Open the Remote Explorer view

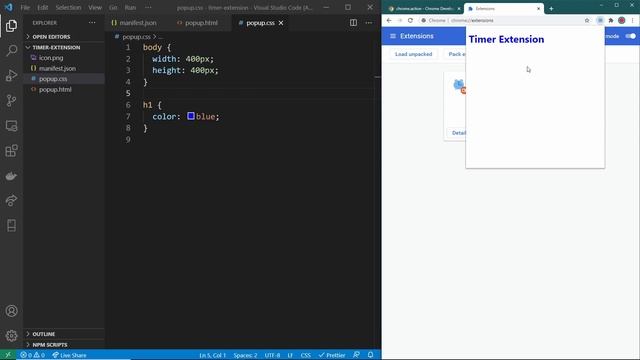[x=11, y=126]
